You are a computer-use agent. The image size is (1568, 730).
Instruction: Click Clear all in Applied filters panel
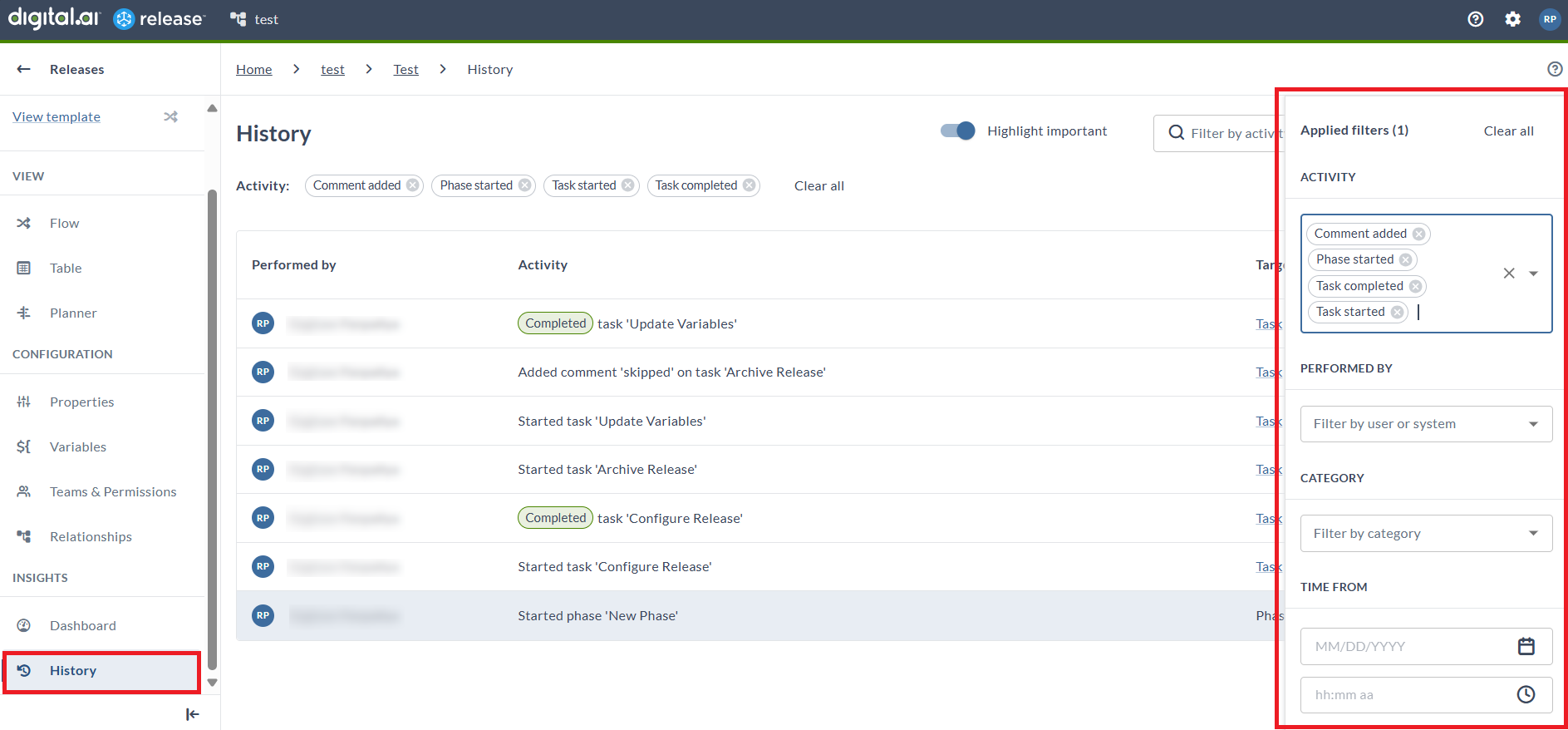tap(1508, 131)
